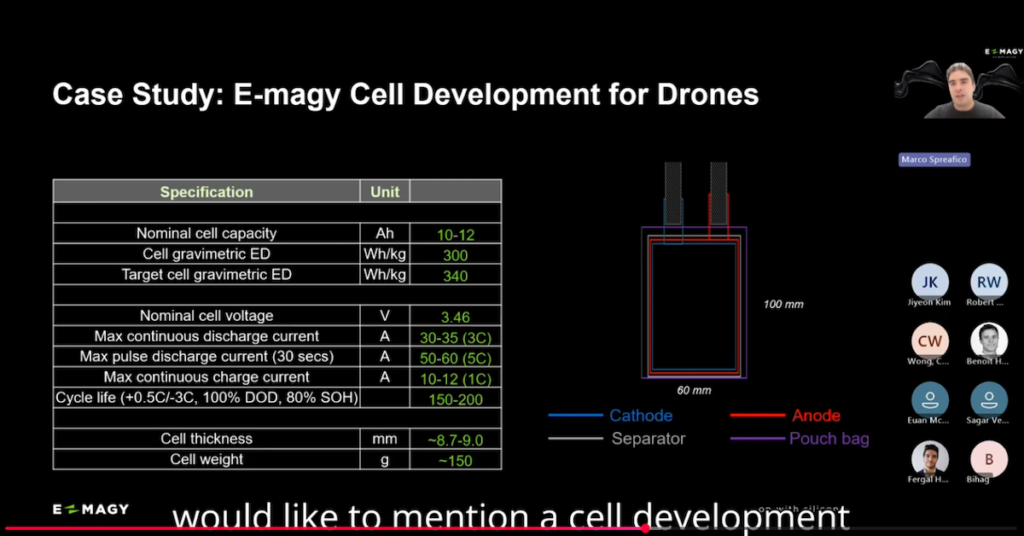The width and height of the screenshot is (1024, 536).
Task: Click Marco Spreafico speaker video thumbnail
Action: (958, 84)
